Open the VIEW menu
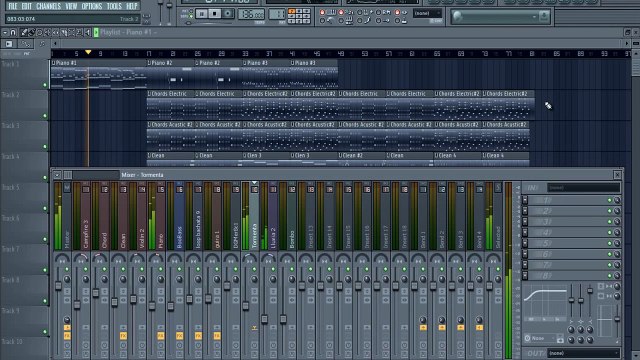This screenshot has height=360, width=640. 71,6
